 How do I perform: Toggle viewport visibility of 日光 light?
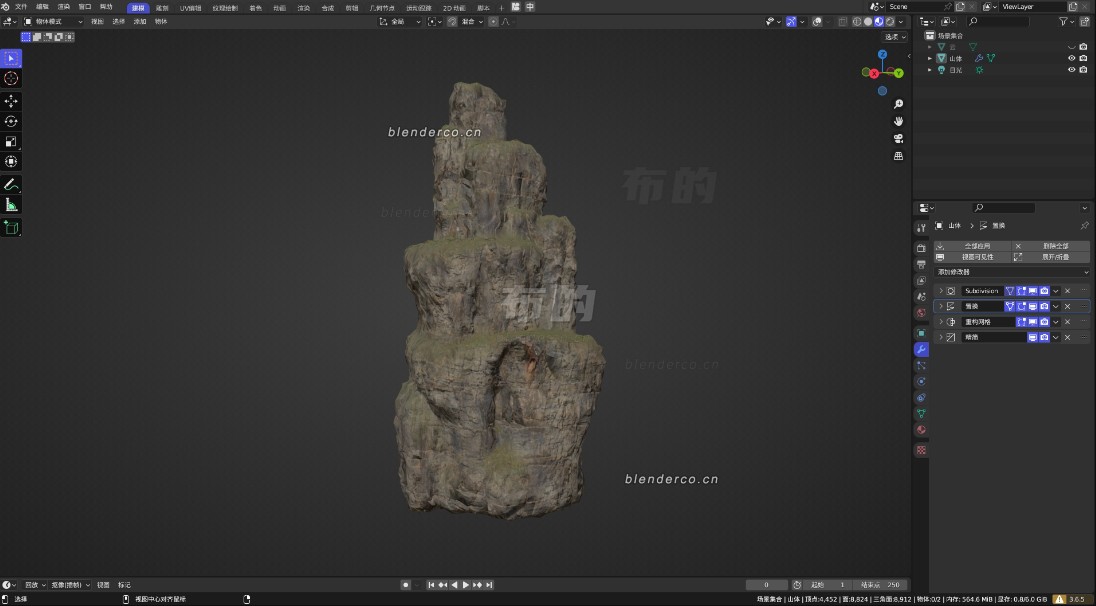coord(1071,70)
